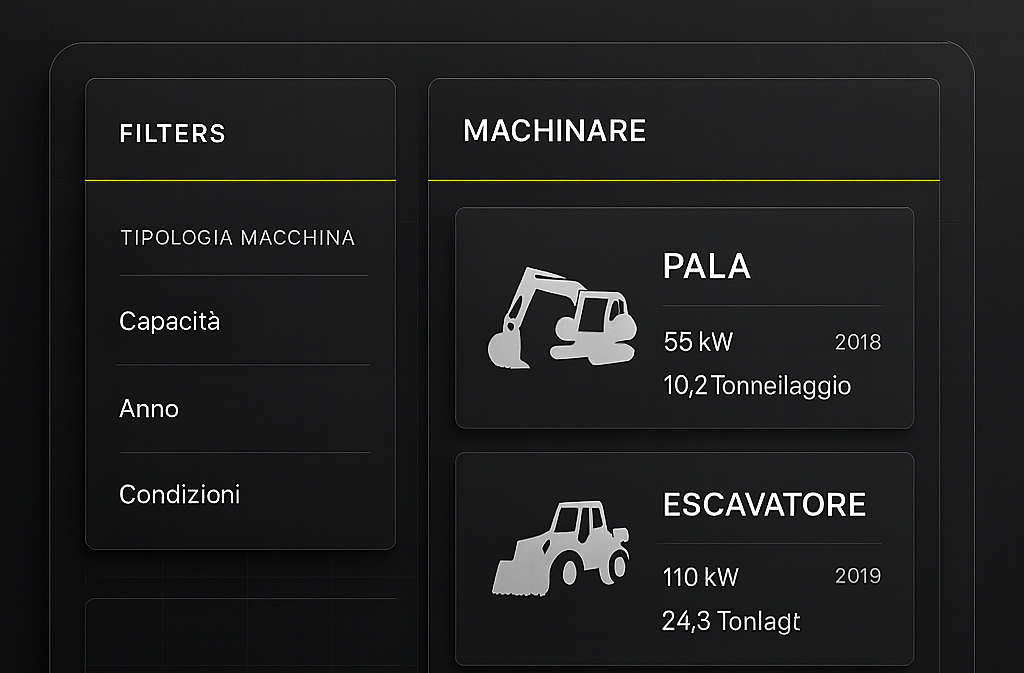1024x673 pixels.
Task: Open the FILTERS panel header
Action: (x=172, y=133)
